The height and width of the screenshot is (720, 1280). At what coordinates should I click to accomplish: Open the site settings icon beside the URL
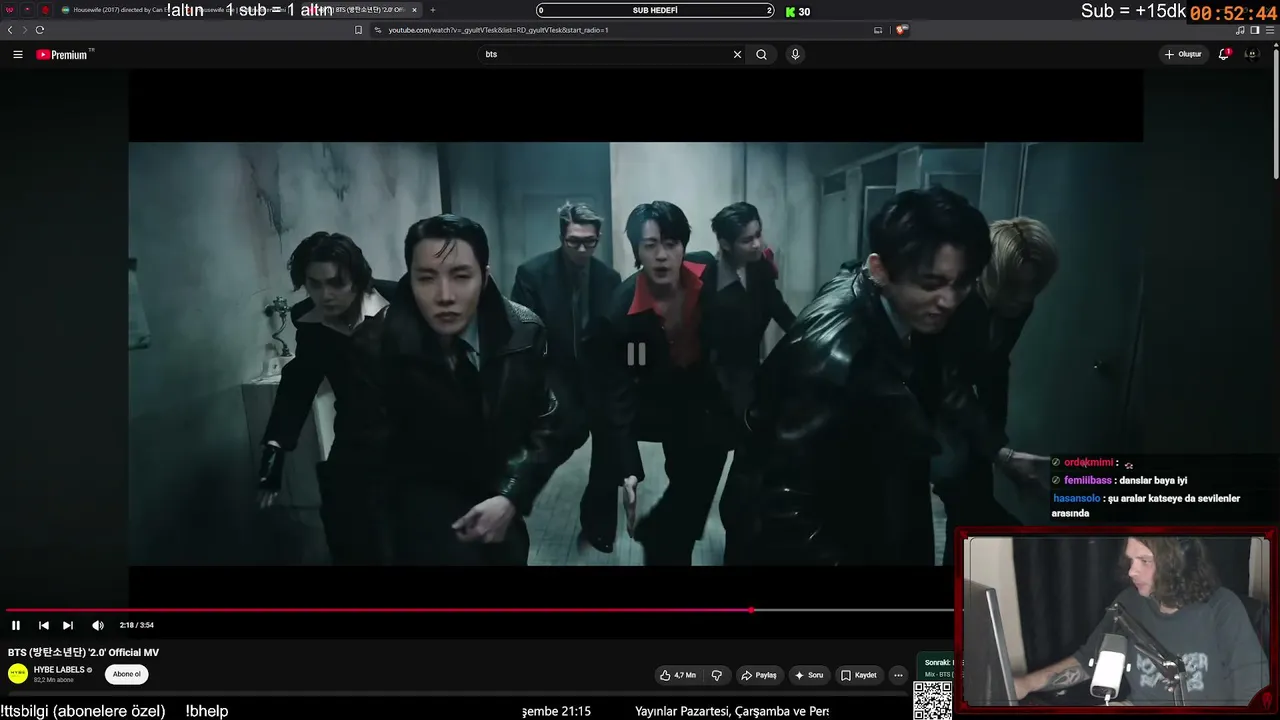tap(378, 30)
